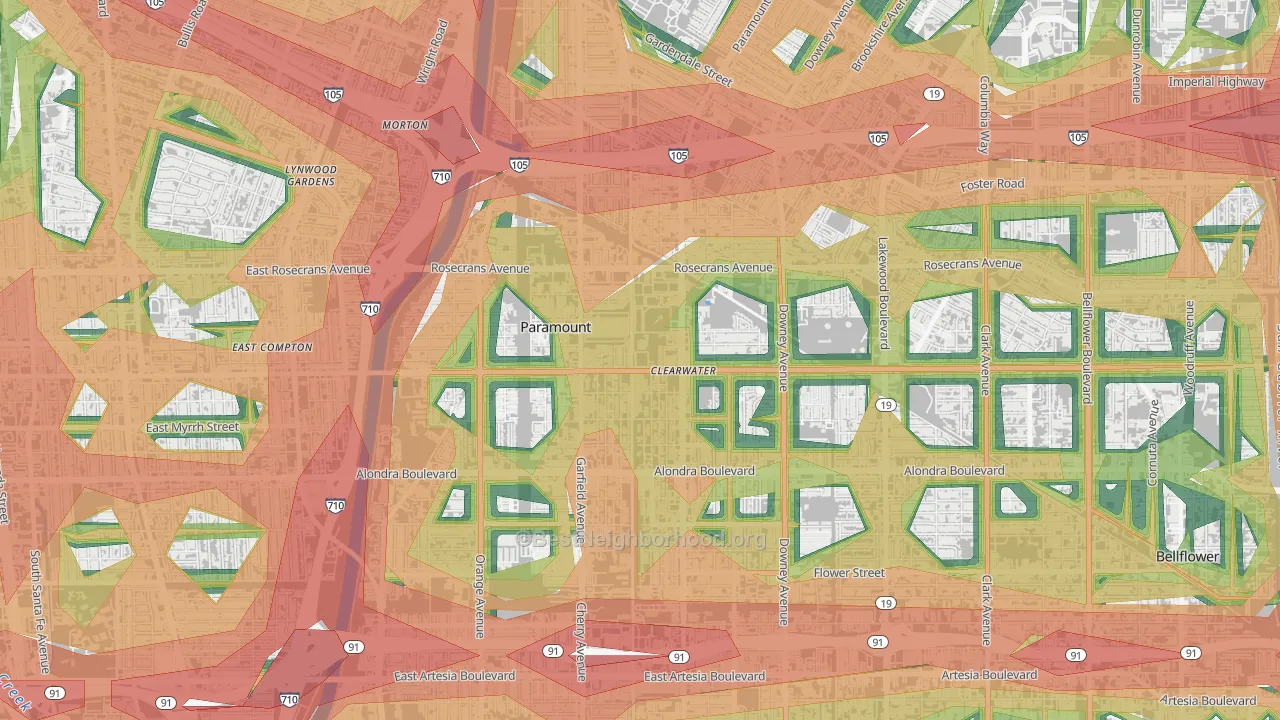This screenshot has width=1280, height=720.
Task: Click the Paramount city label
Action: point(555,327)
